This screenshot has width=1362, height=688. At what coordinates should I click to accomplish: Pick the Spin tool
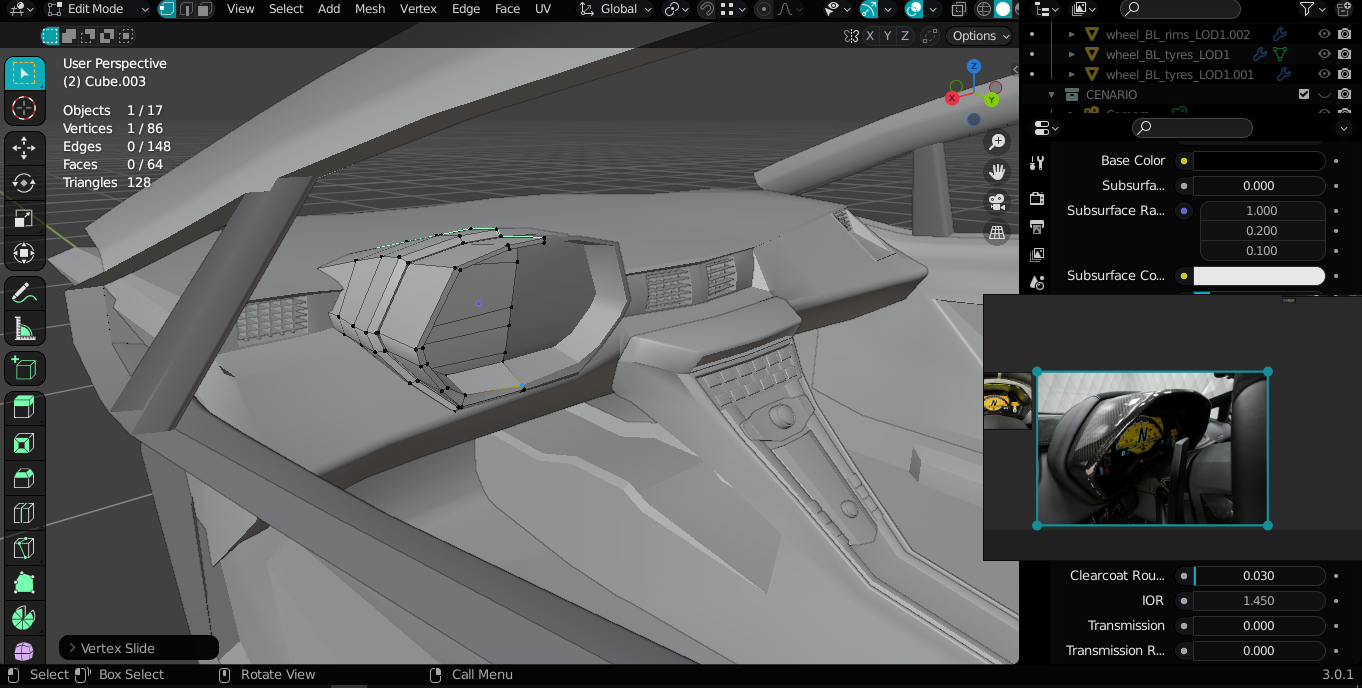(25, 618)
